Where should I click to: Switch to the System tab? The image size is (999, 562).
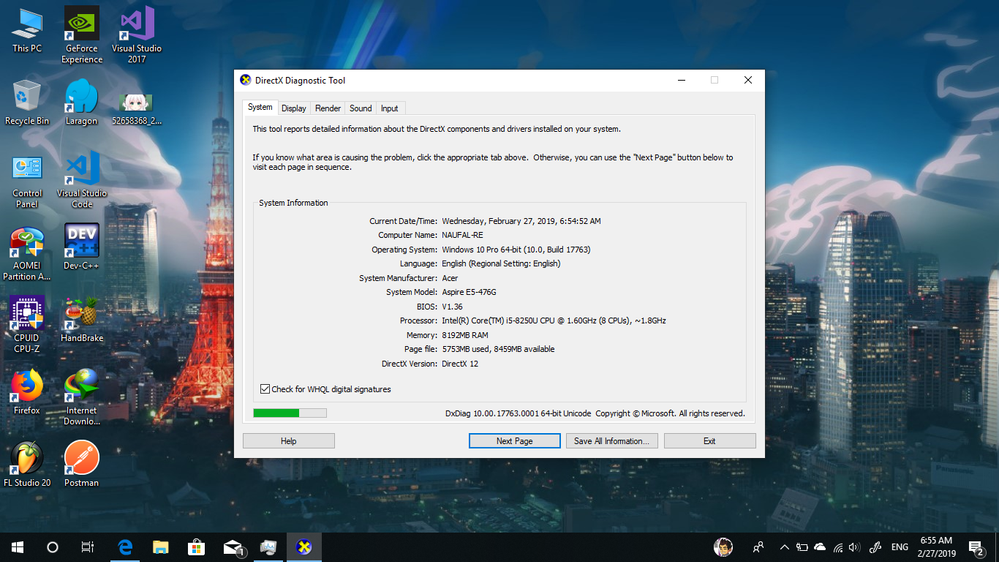[x=260, y=107]
